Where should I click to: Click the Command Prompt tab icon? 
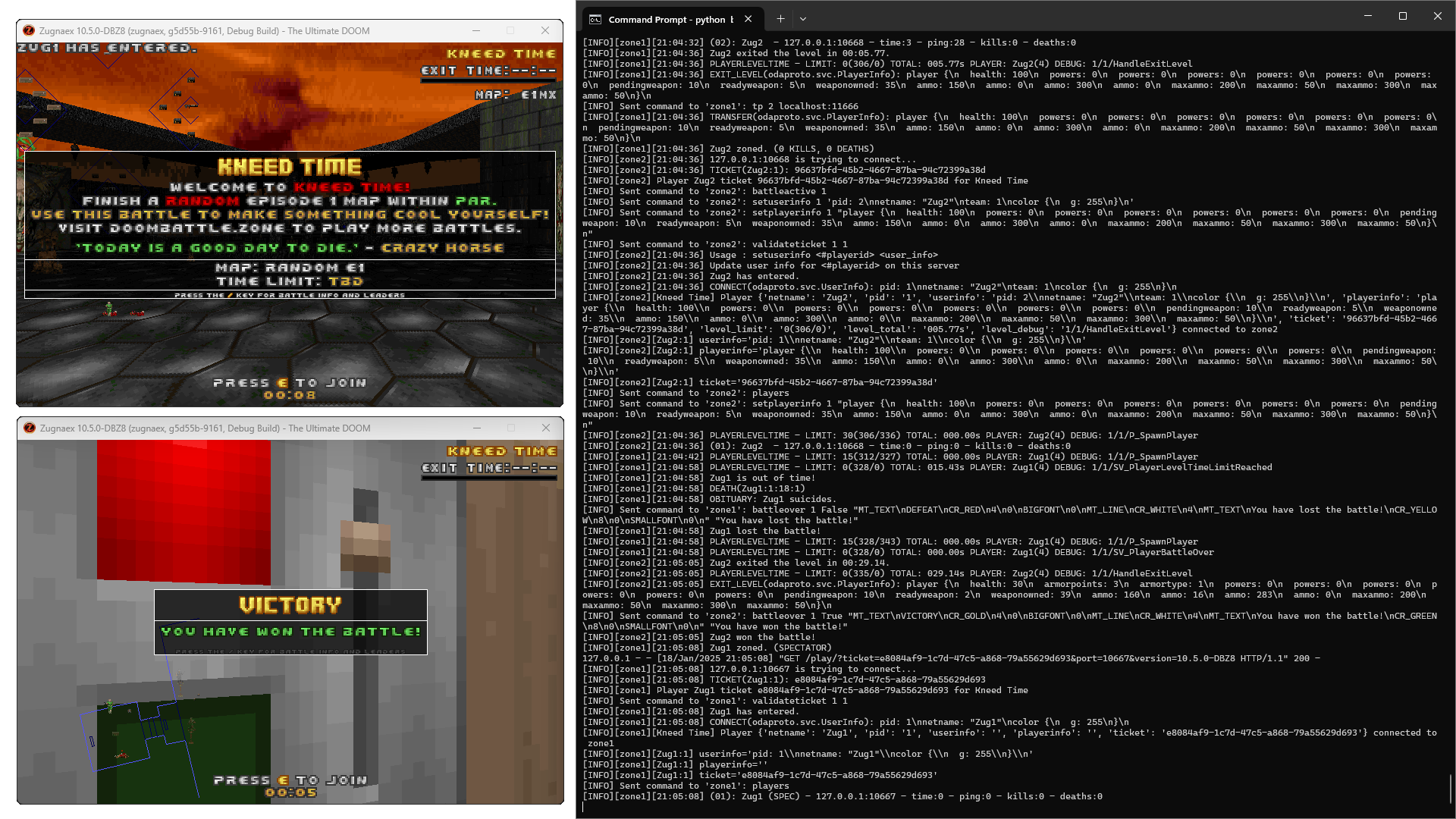pos(596,20)
